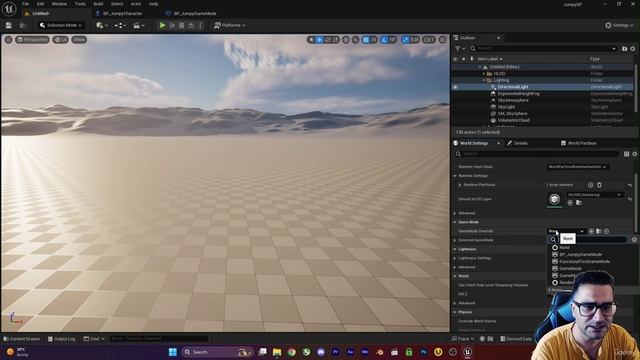Click the Outliner new folder icon
Screen dimensions: 640x360
pyautogui.click(x=624, y=49)
